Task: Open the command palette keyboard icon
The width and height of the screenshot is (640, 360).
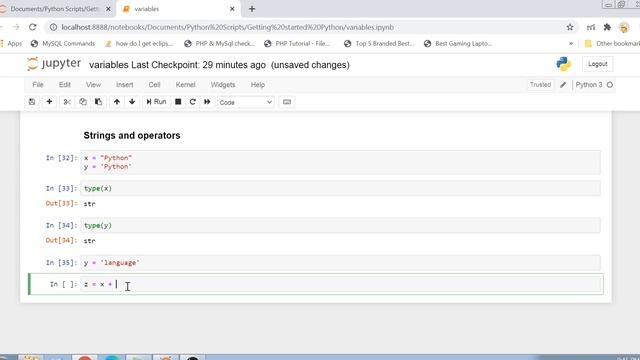Action: 287,102
